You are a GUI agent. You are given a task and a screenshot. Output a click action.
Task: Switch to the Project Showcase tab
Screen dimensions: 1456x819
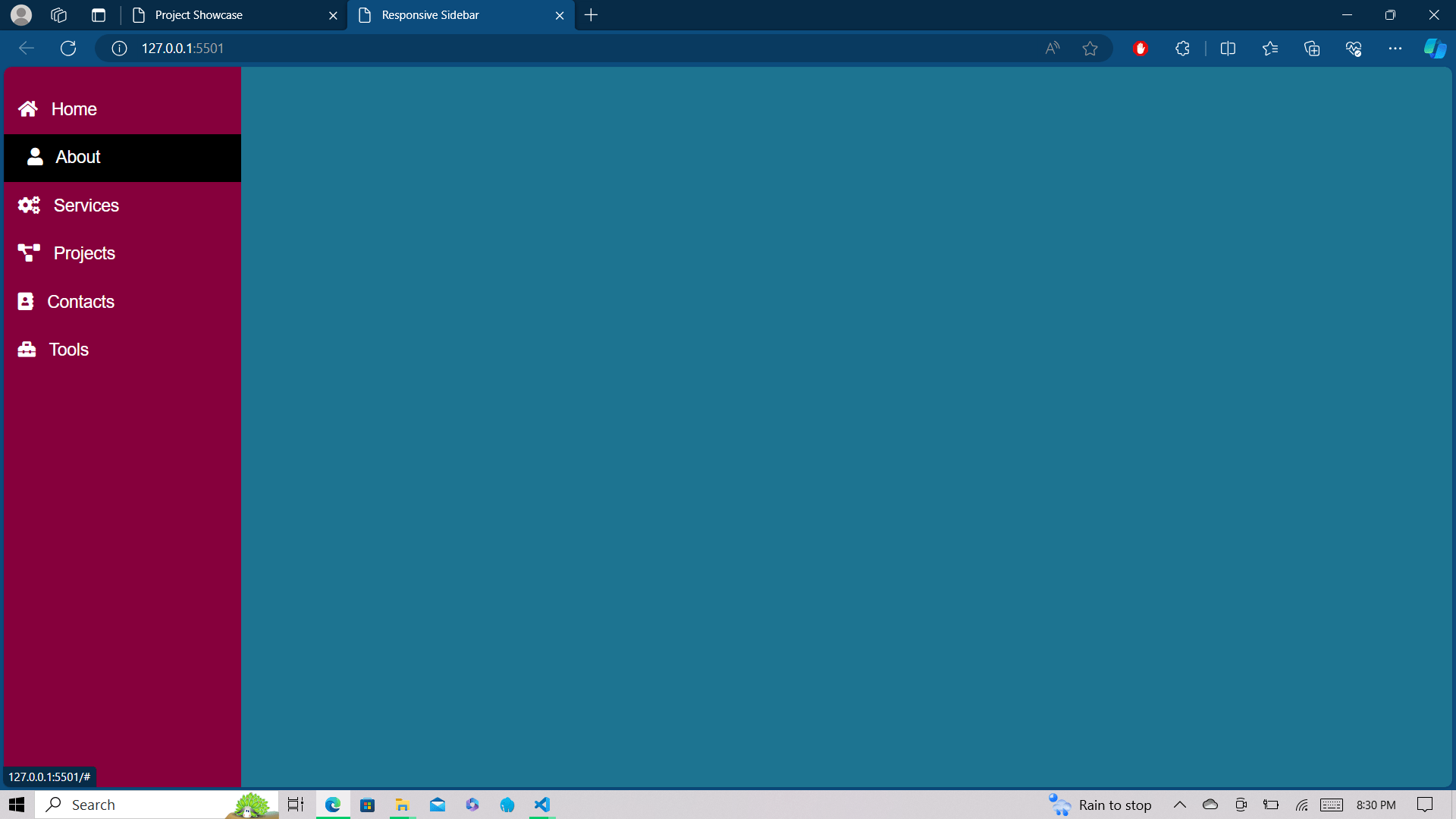coord(199,15)
